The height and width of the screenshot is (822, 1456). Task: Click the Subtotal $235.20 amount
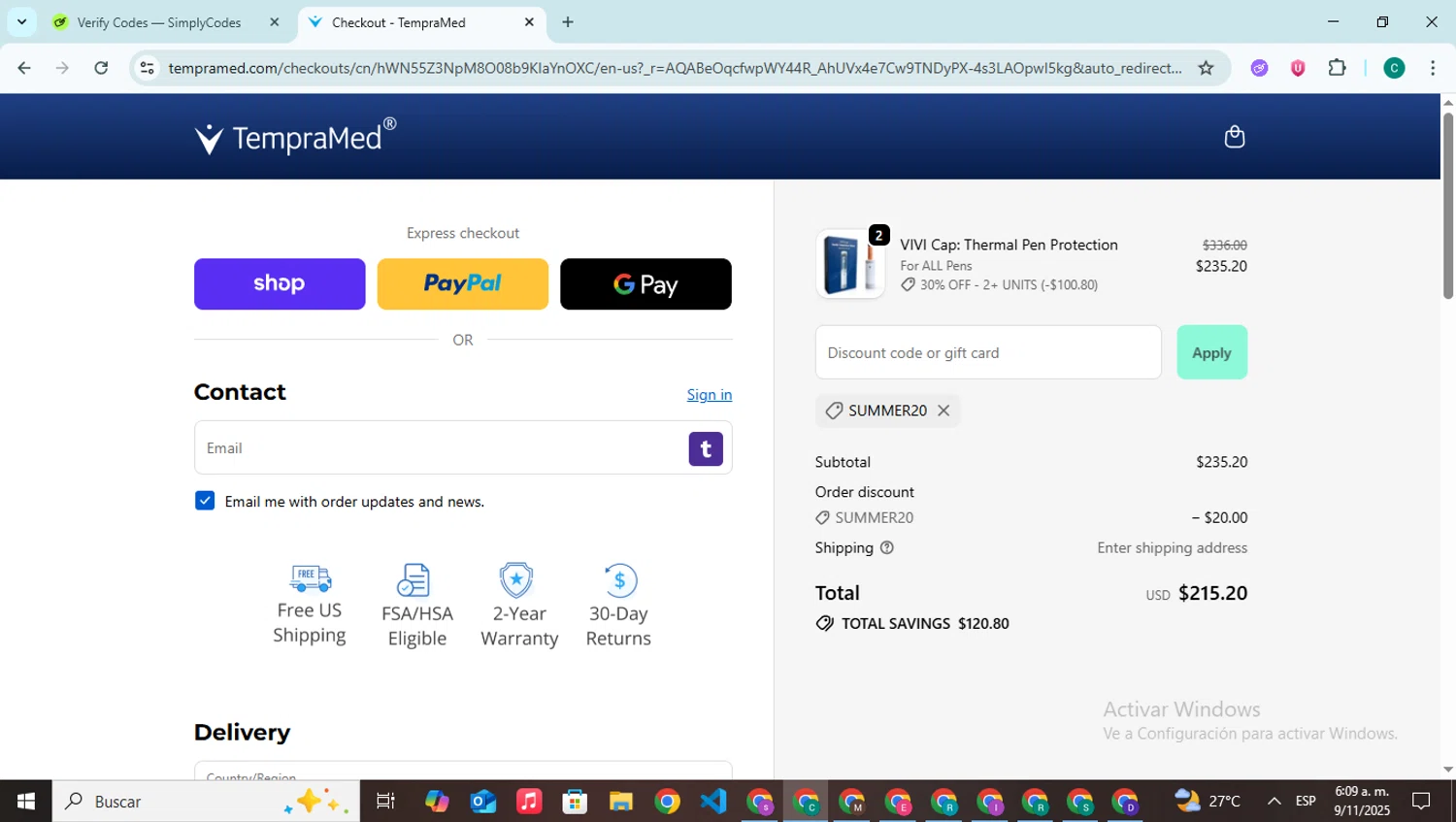(x=1221, y=462)
